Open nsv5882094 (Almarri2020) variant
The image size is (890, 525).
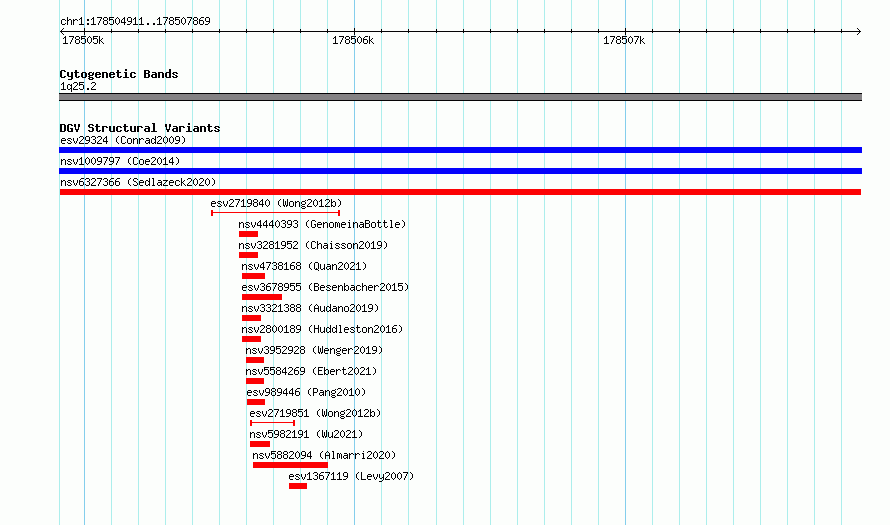[x=324, y=455]
